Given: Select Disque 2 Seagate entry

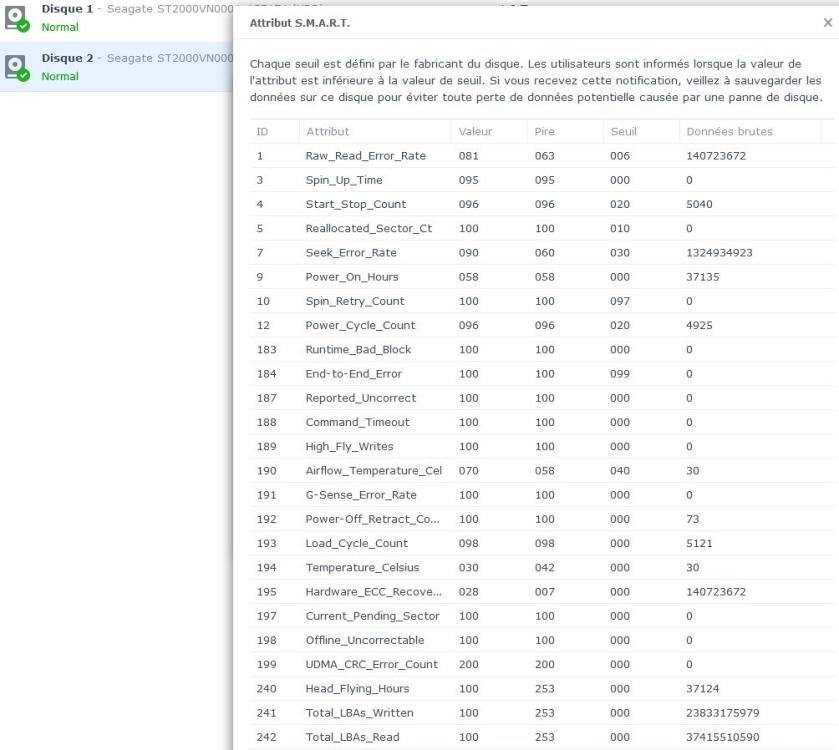Looking at the screenshot, I should 130,59.
